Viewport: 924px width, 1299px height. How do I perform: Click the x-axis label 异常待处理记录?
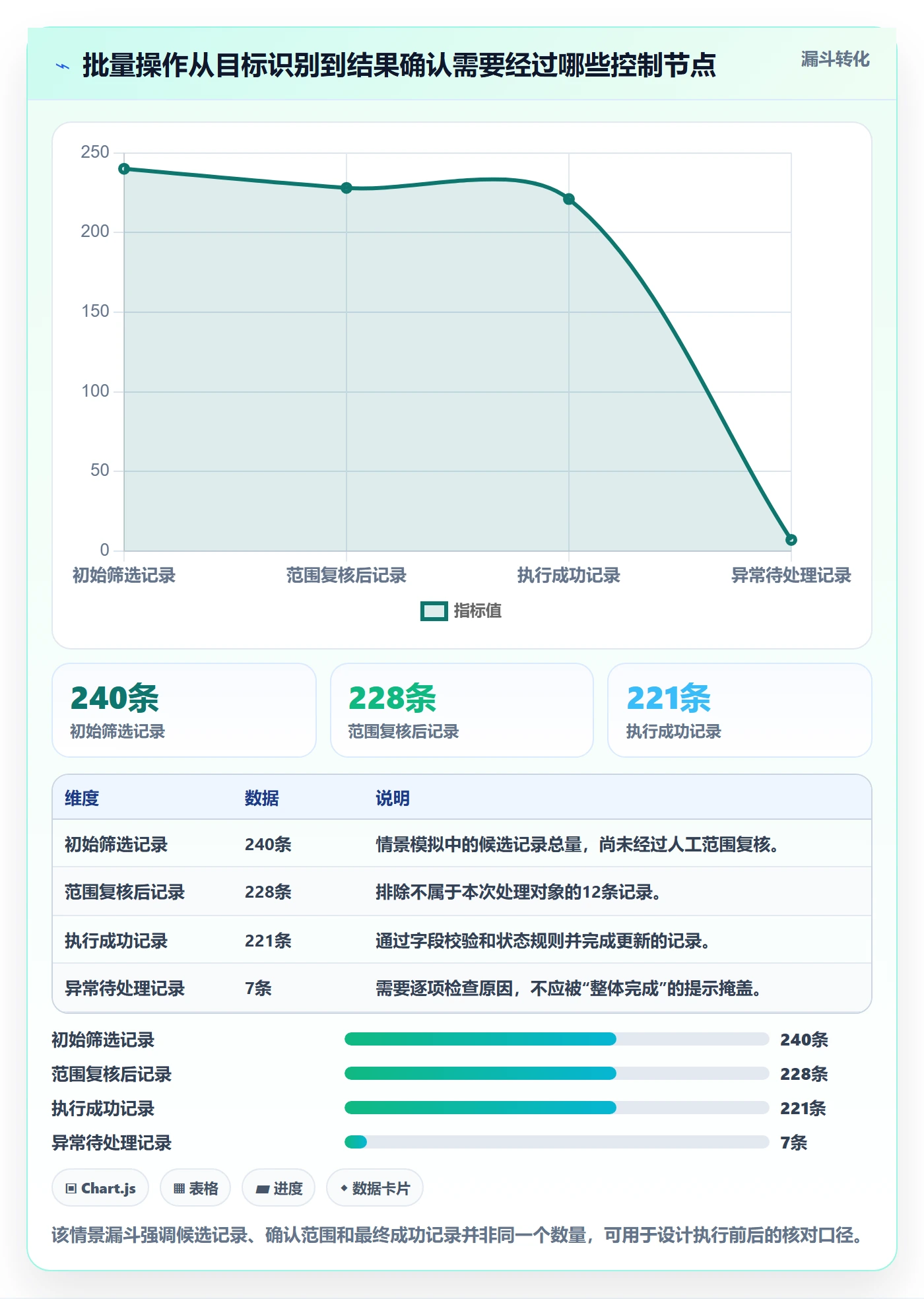pyautogui.click(x=791, y=576)
